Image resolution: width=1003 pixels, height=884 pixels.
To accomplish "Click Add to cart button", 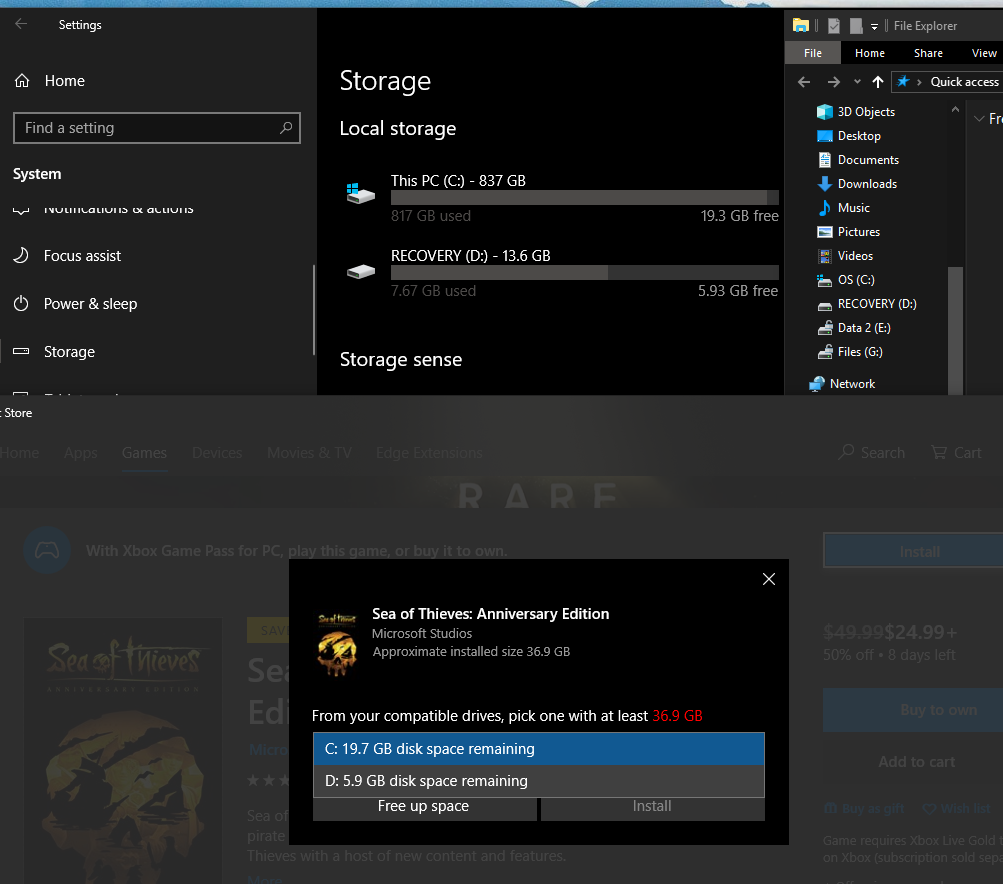I will (x=917, y=762).
